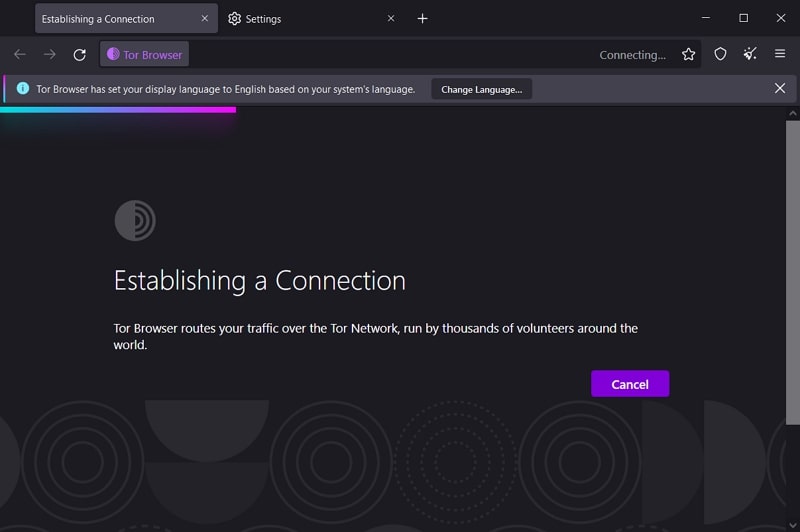Close the Settings tab
Screen dimensions: 800x532
(x=391, y=19)
